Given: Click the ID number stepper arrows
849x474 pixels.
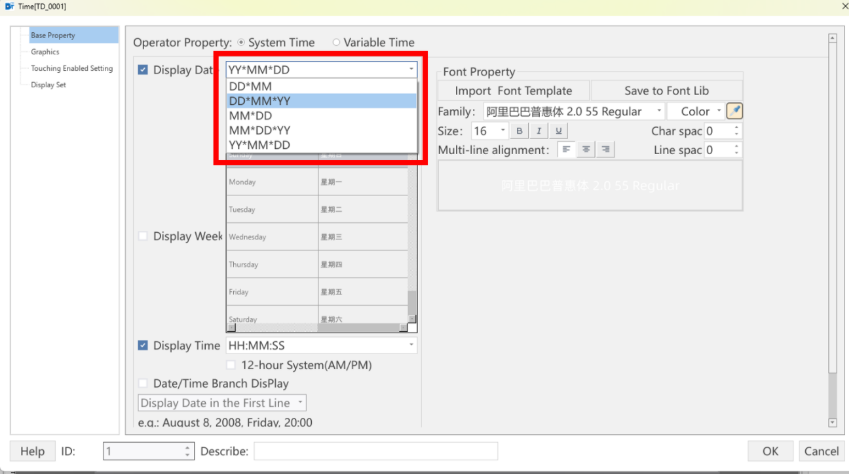Looking at the screenshot, I should 187,451.
